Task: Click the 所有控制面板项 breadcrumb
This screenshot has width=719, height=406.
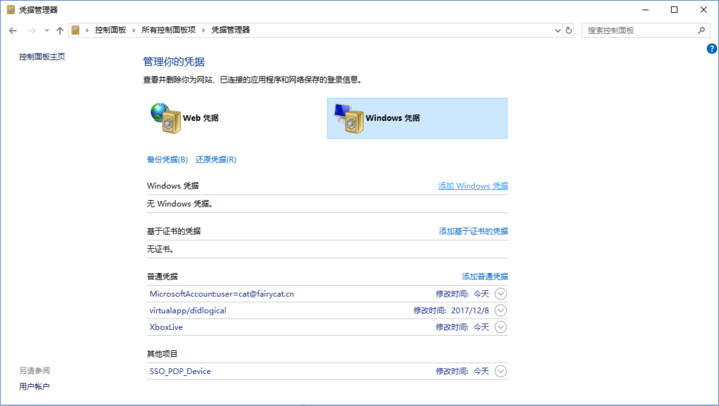Action: [169, 31]
